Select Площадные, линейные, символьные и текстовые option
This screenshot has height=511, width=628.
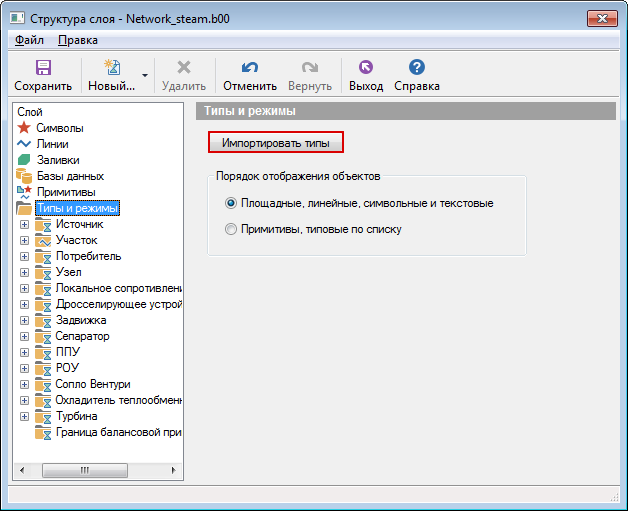click(232, 203)
